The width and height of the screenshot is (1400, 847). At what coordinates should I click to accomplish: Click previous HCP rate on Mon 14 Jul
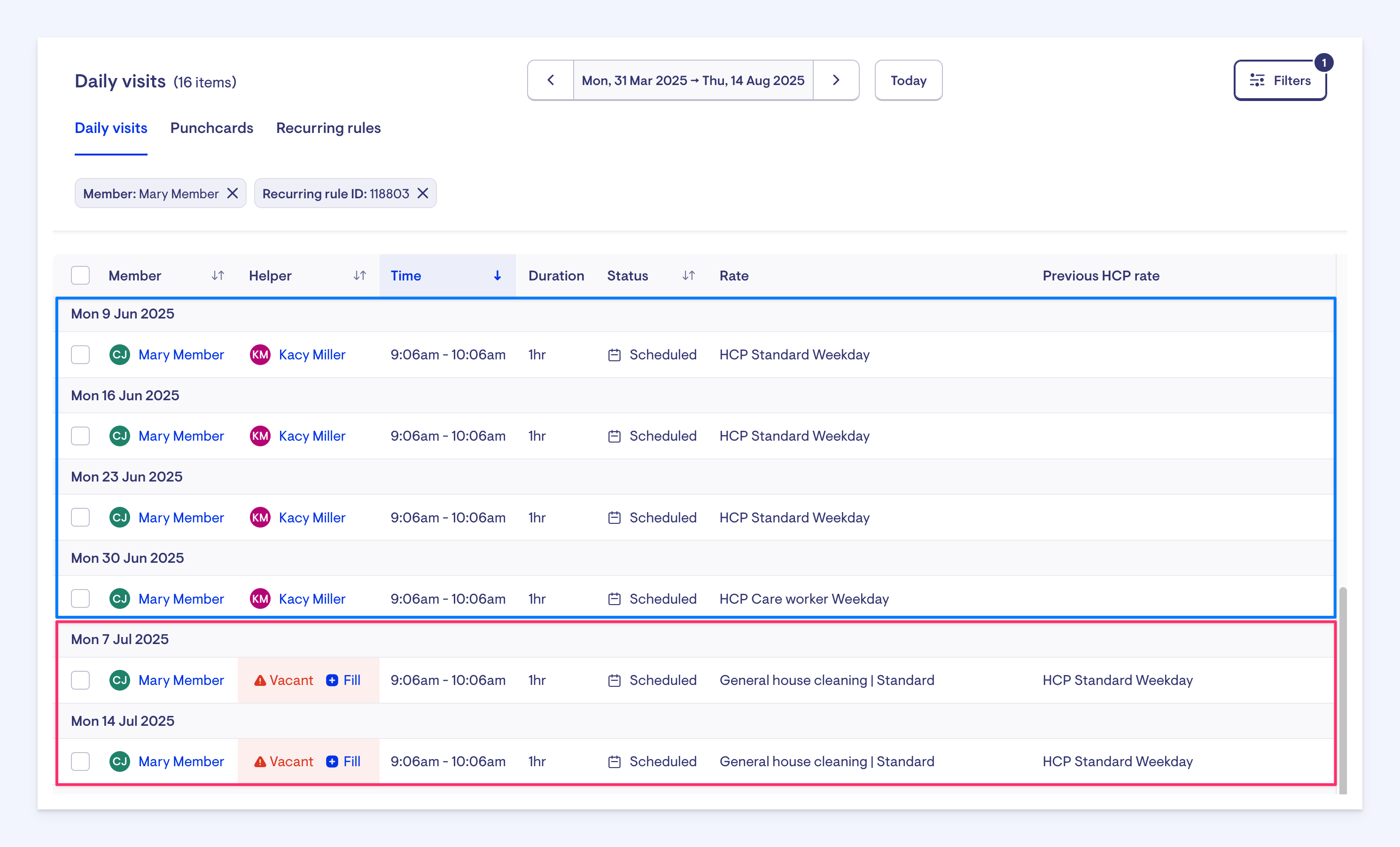(x=1118, y=761)
